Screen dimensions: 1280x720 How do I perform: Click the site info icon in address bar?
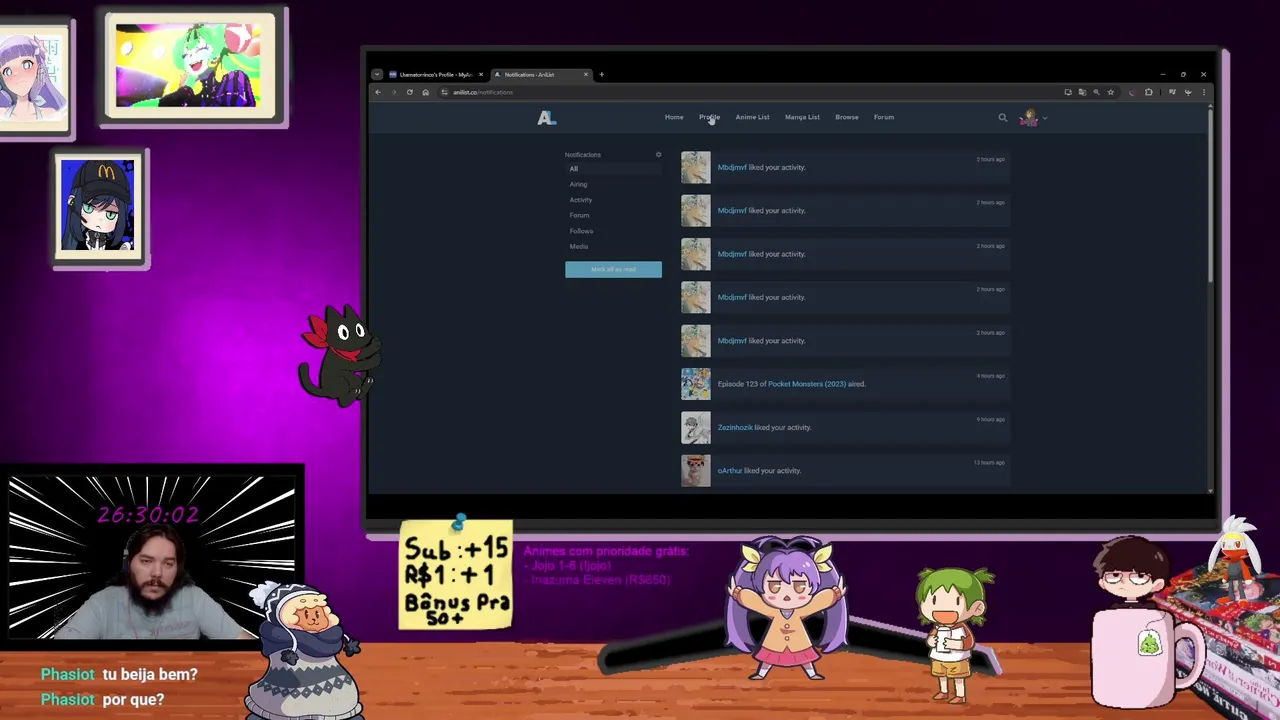[444, 92]
